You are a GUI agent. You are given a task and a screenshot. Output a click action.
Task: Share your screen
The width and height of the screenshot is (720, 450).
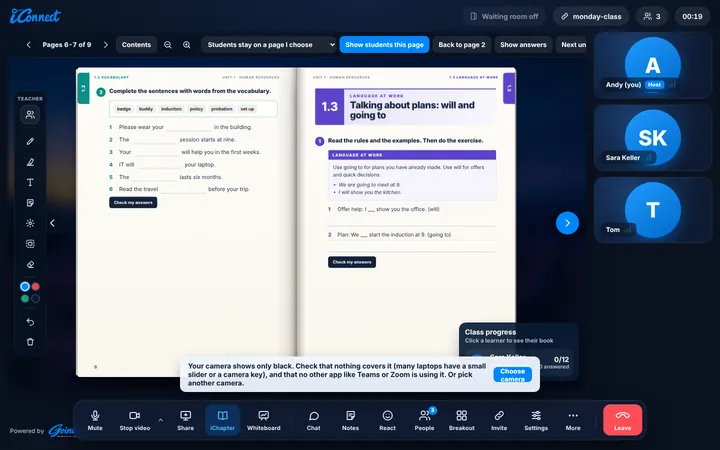pyautogui.click(x=186, y=420)
